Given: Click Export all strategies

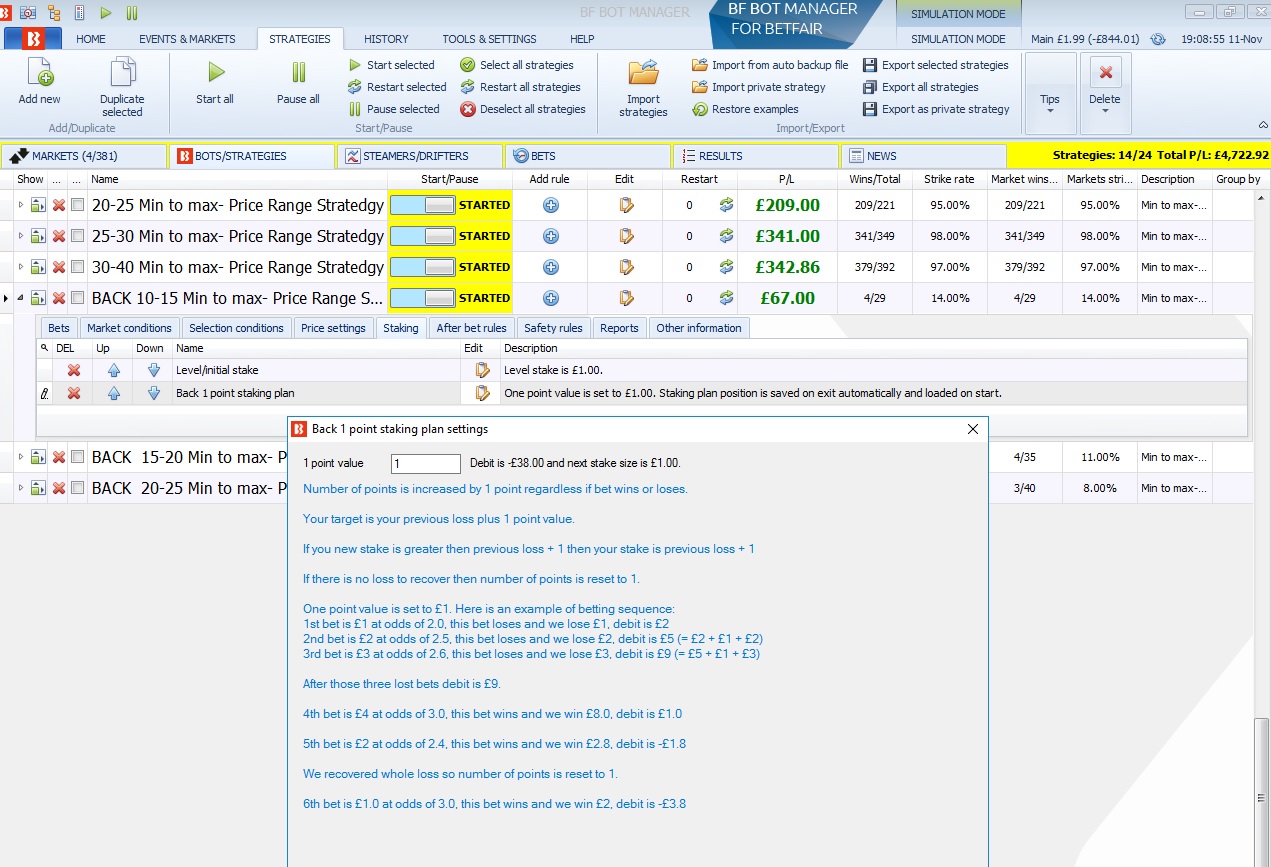Looking at the screenshot, I should click(x=921, y=87).
